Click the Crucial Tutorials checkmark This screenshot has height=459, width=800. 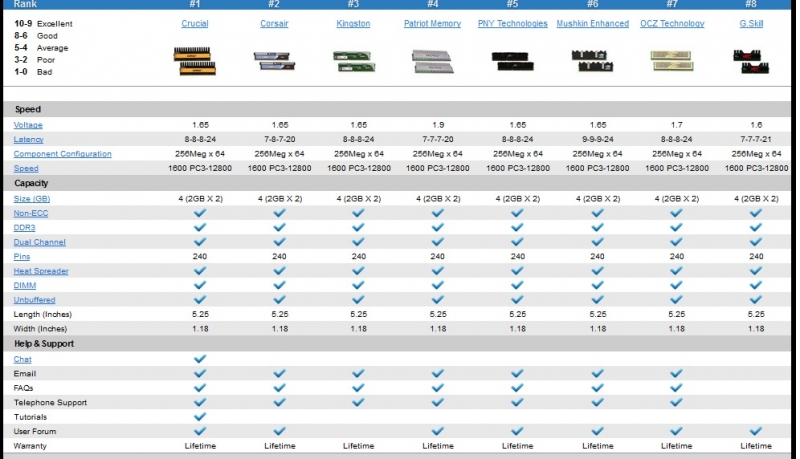(199, 416)
